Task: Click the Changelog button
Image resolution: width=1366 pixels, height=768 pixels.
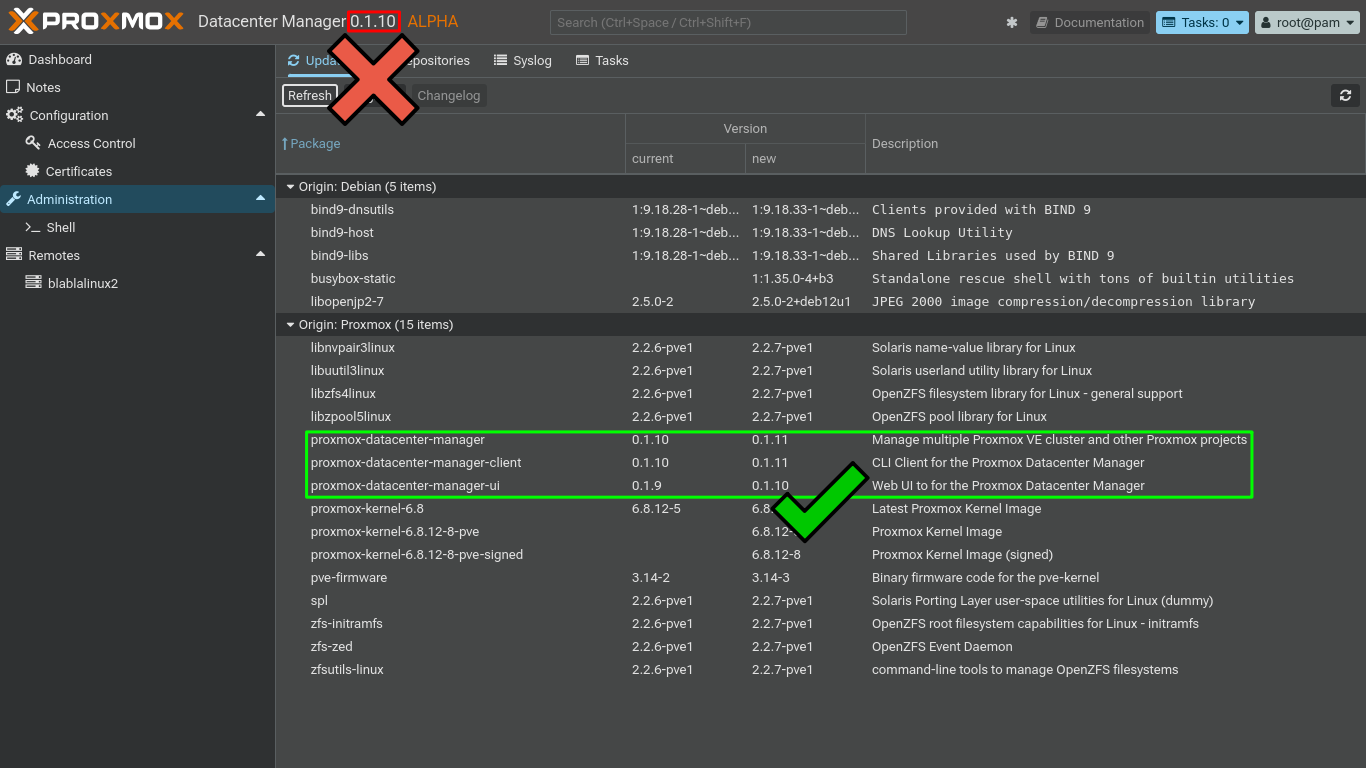Action: pyautogui.click(x=449, y=95)
